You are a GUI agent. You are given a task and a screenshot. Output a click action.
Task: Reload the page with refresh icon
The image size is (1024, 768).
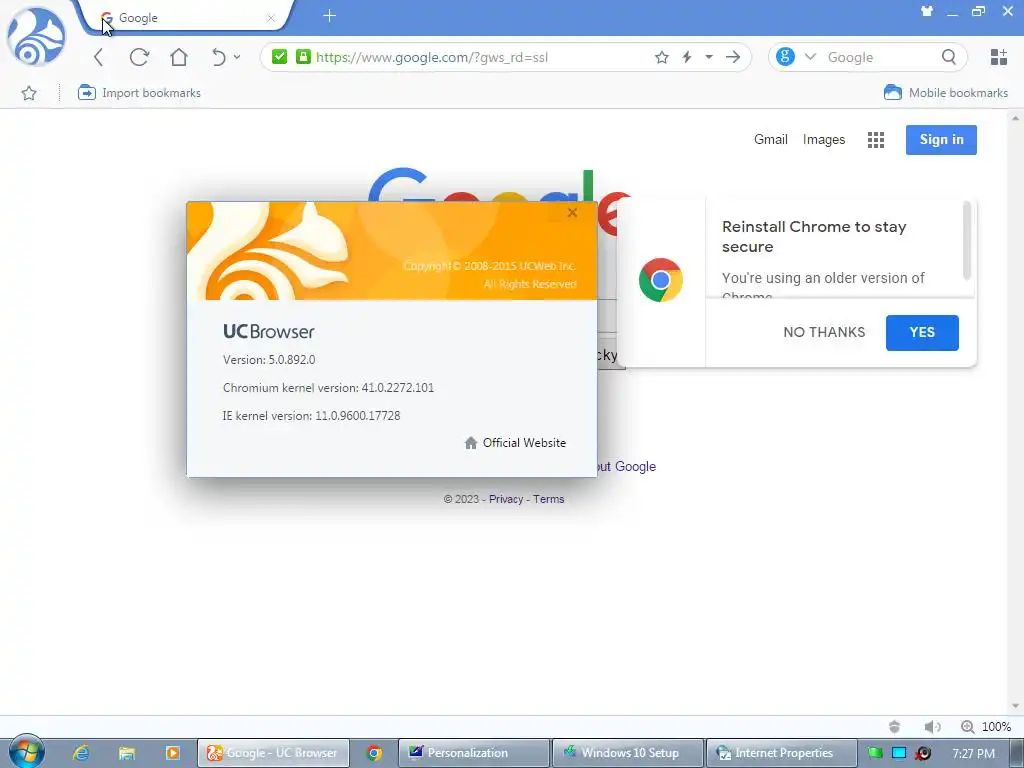[x=139, y=57]
